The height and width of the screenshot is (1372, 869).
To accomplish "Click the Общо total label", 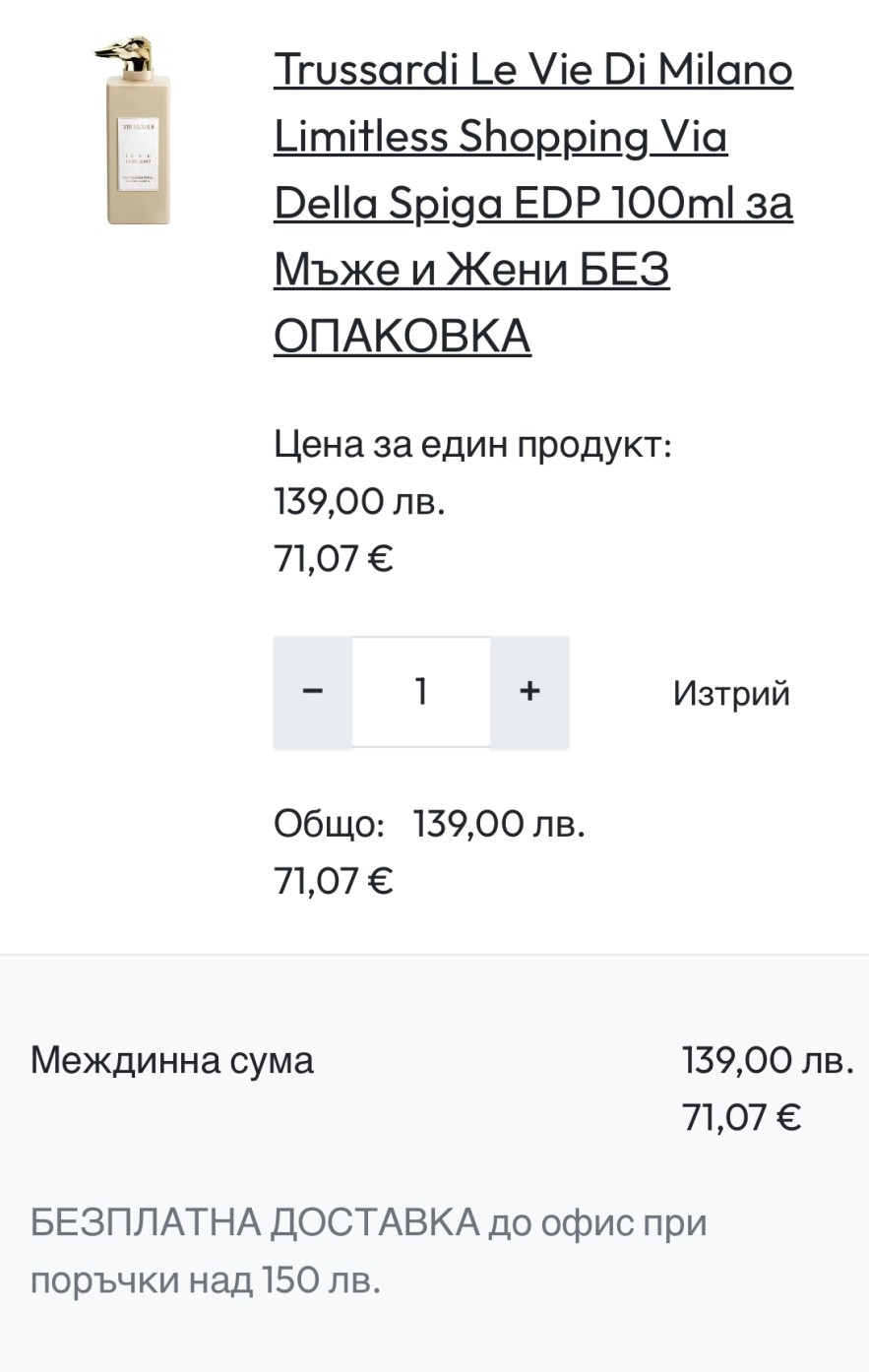I will [329, 823].
